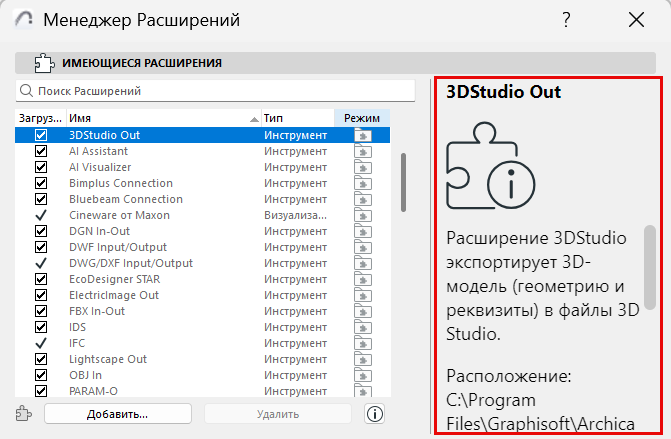Viewport: 671px width, 439px height.
Task: Click folder mode icon for DGN In-Out
Action: click(363, 231)
